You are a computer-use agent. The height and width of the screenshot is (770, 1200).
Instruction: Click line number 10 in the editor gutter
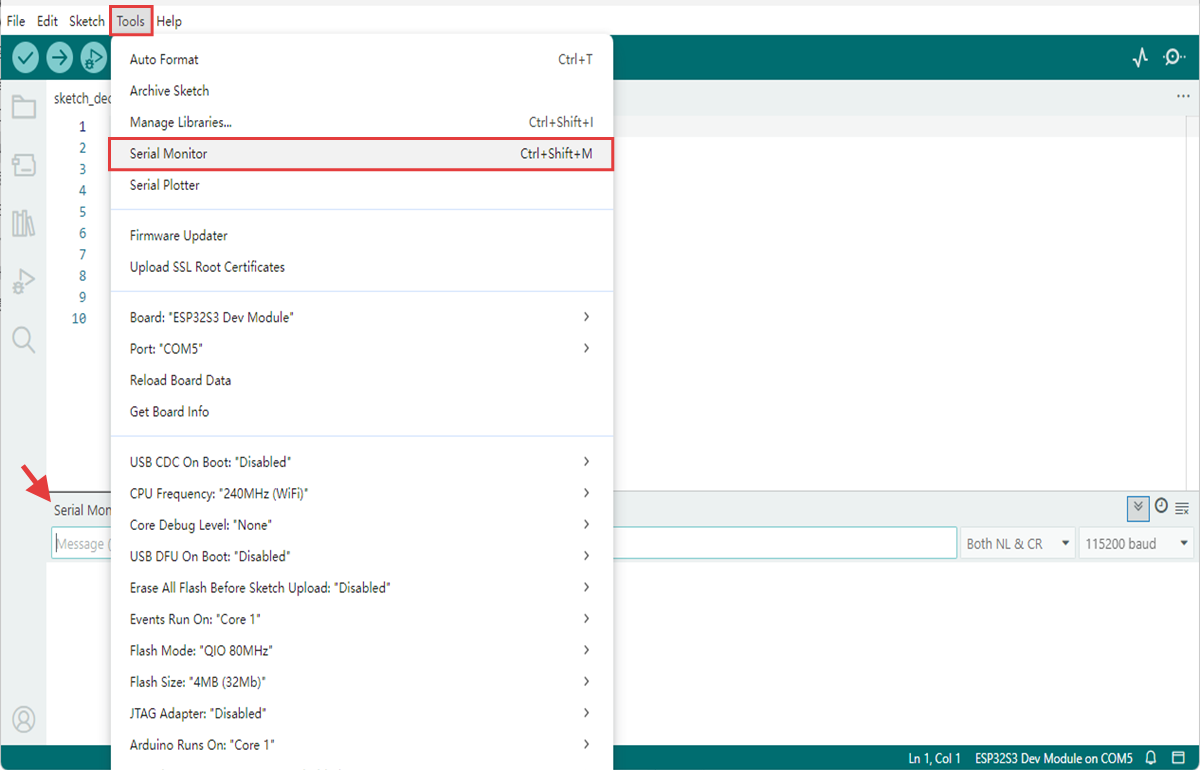coord(79,318)
